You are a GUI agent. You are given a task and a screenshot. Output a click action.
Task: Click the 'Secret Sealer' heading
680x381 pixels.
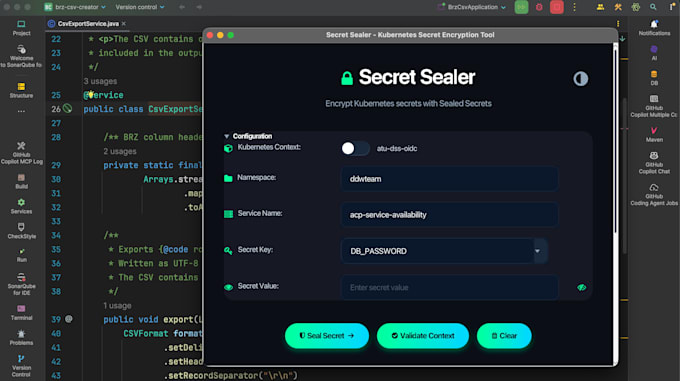click(417, 77)
